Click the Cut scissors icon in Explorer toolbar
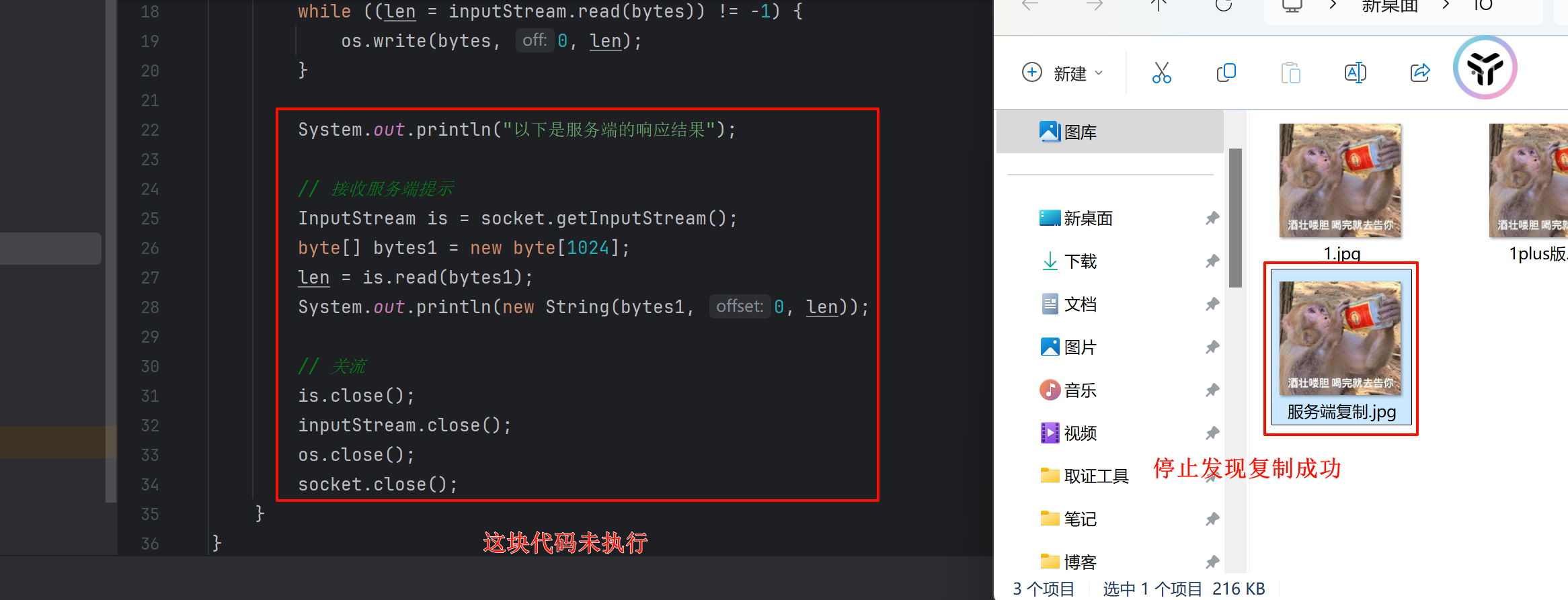1568x600 pixels. click(1161, 73)
